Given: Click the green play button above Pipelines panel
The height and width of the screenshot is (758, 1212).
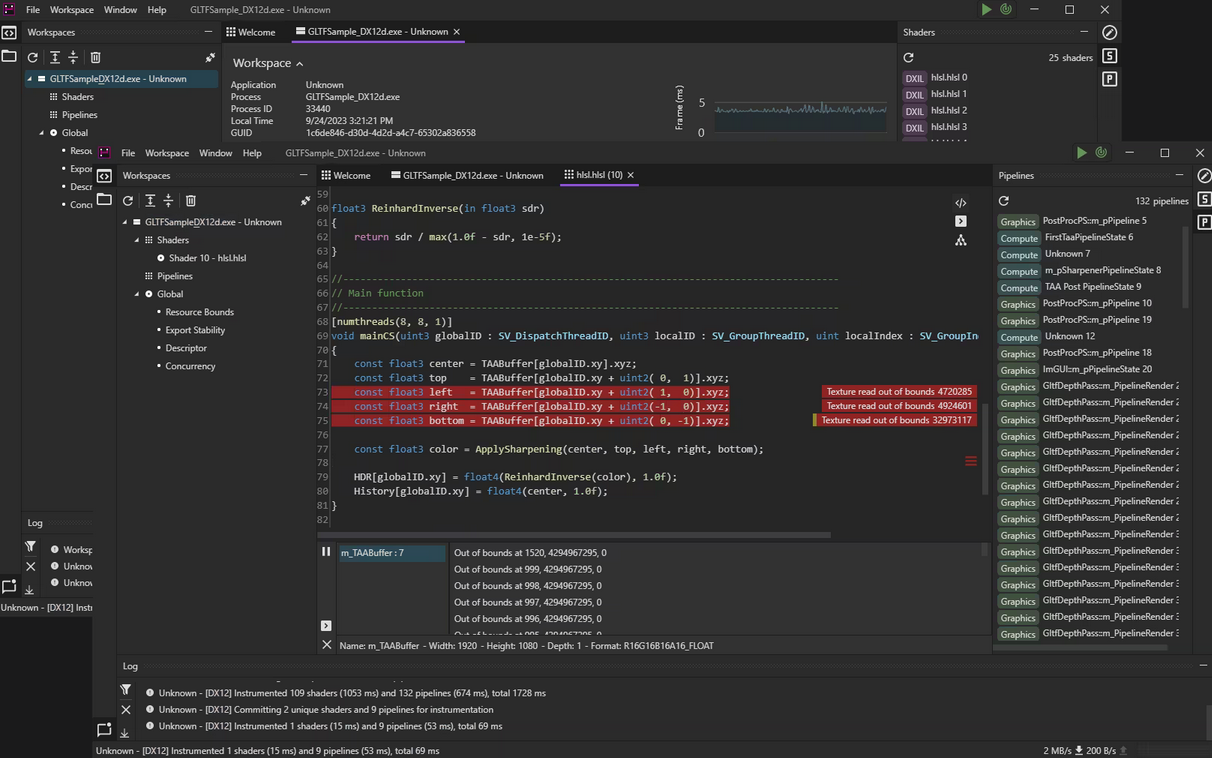Looking at the screenshot, I should (1081, 153).
